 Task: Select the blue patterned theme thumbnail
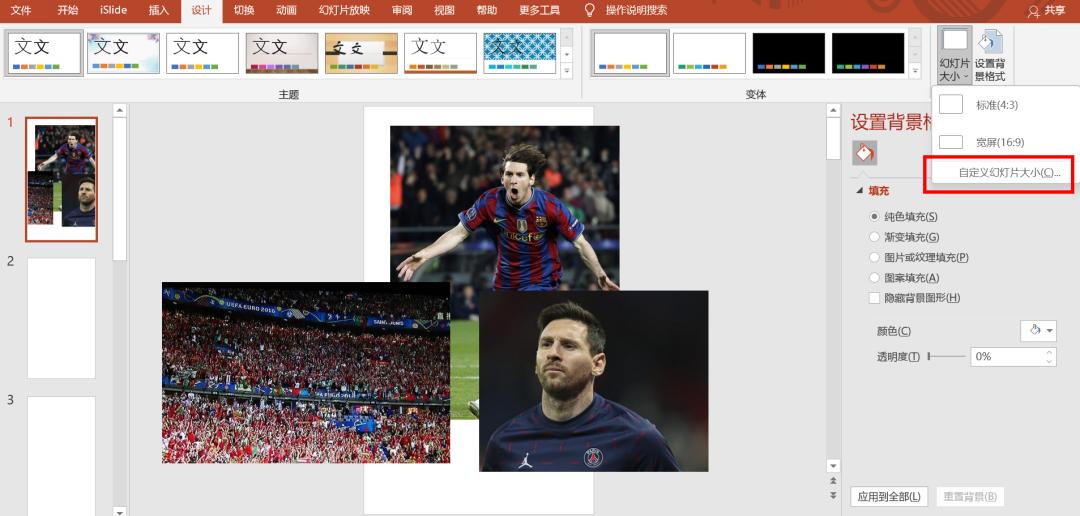tap(520, 53)
